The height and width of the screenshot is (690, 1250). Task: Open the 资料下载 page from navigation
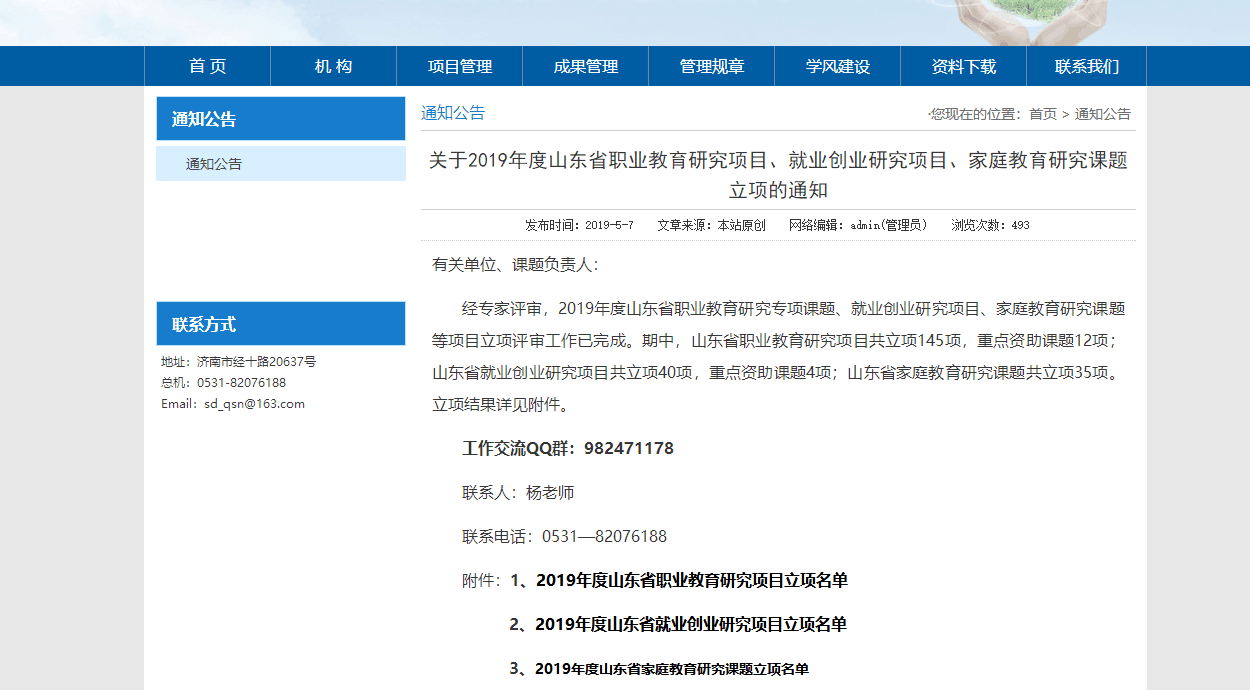click(x=964, y=66)
